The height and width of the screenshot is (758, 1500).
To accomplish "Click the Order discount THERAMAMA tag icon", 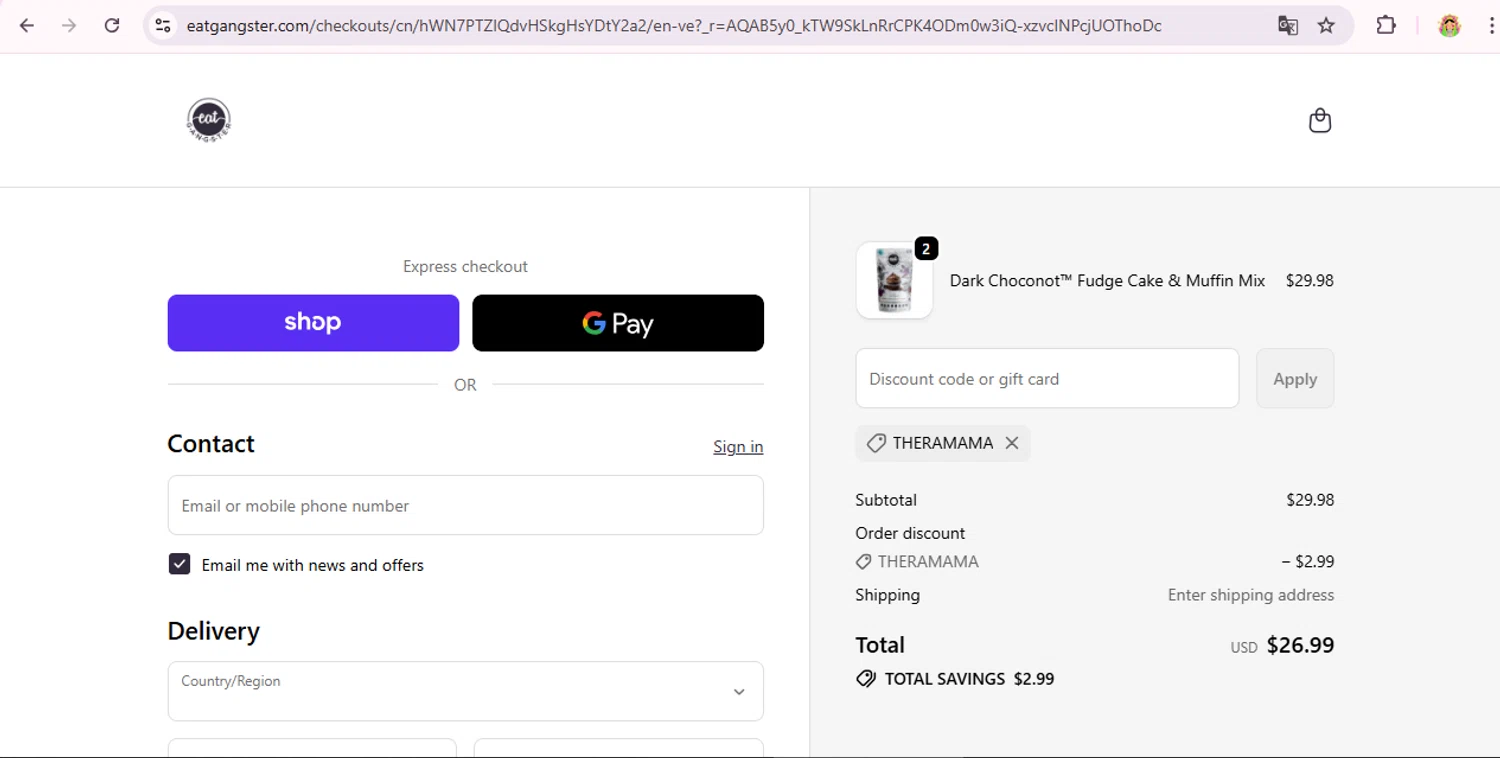I will coord(864,562).
